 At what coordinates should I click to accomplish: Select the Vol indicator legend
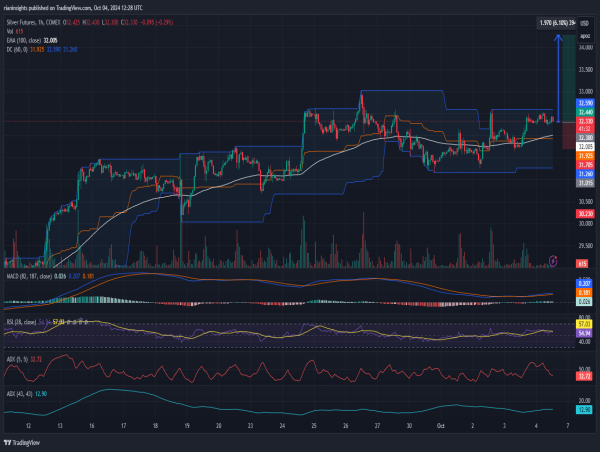(15, 31)
